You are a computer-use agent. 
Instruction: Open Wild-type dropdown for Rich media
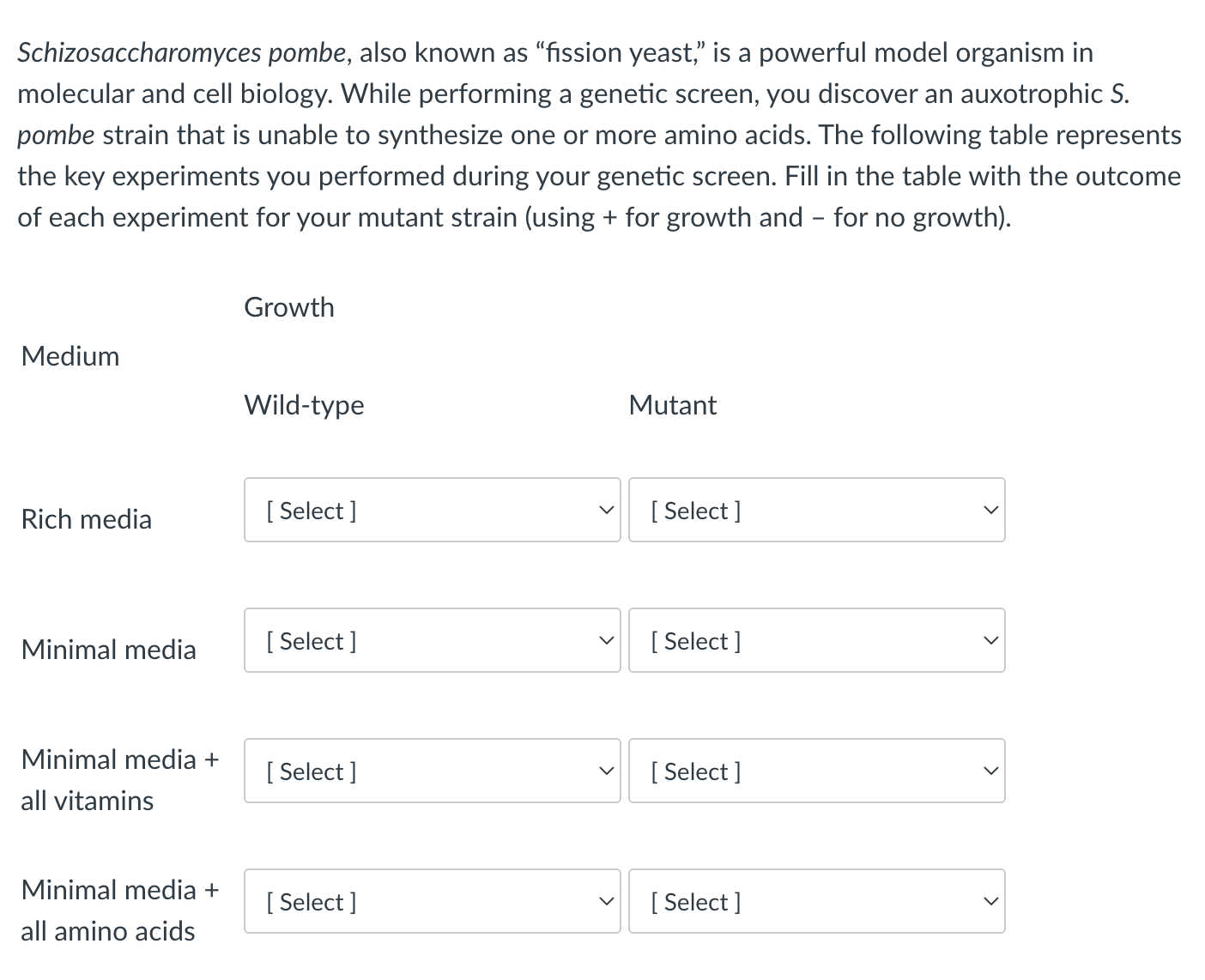coord(432,510)
